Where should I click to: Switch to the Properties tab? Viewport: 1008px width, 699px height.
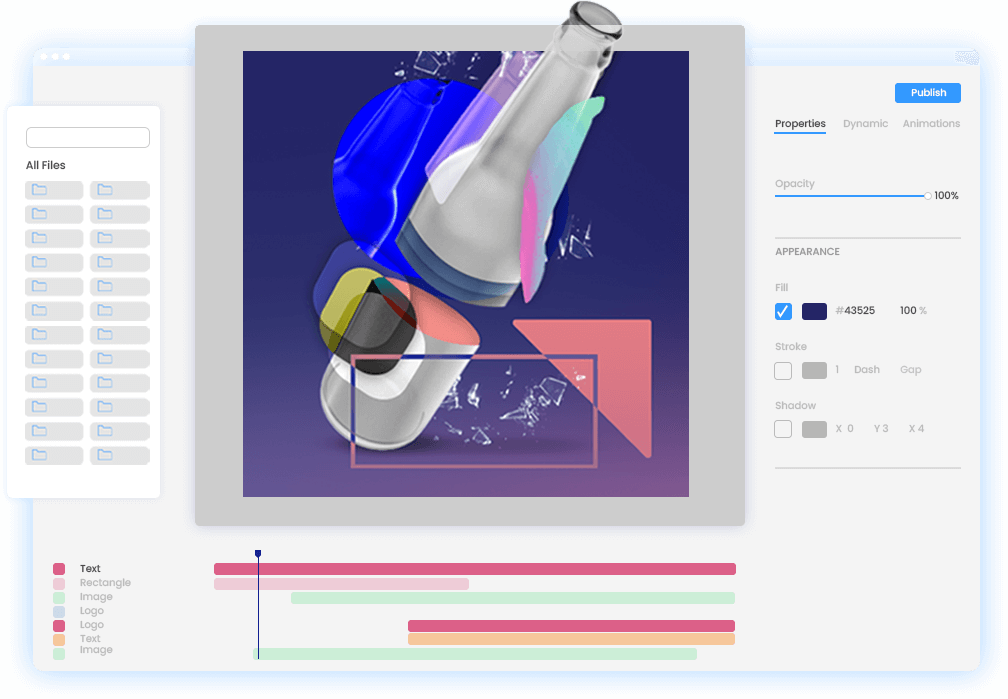[x=800, y=123]
